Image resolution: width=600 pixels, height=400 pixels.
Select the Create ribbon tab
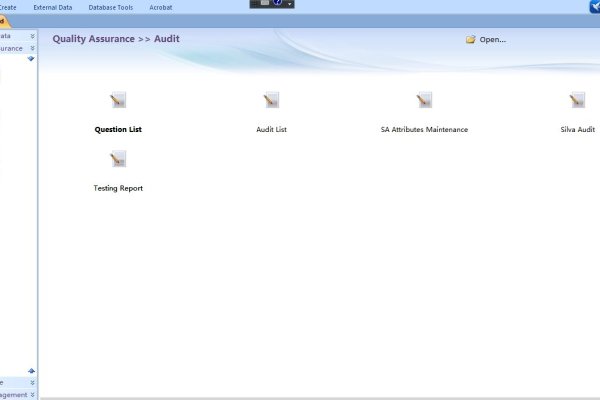click(x=8, y=7)
